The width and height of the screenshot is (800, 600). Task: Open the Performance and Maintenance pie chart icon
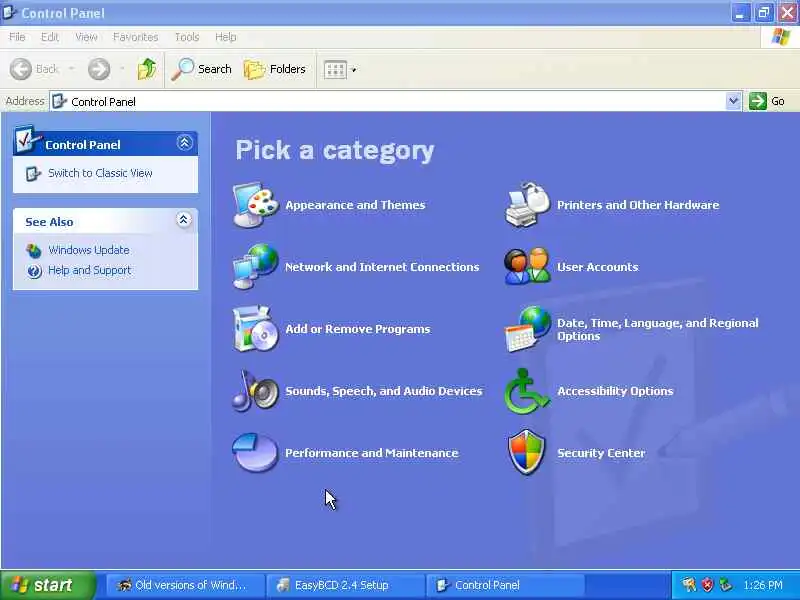pos(256,453)
